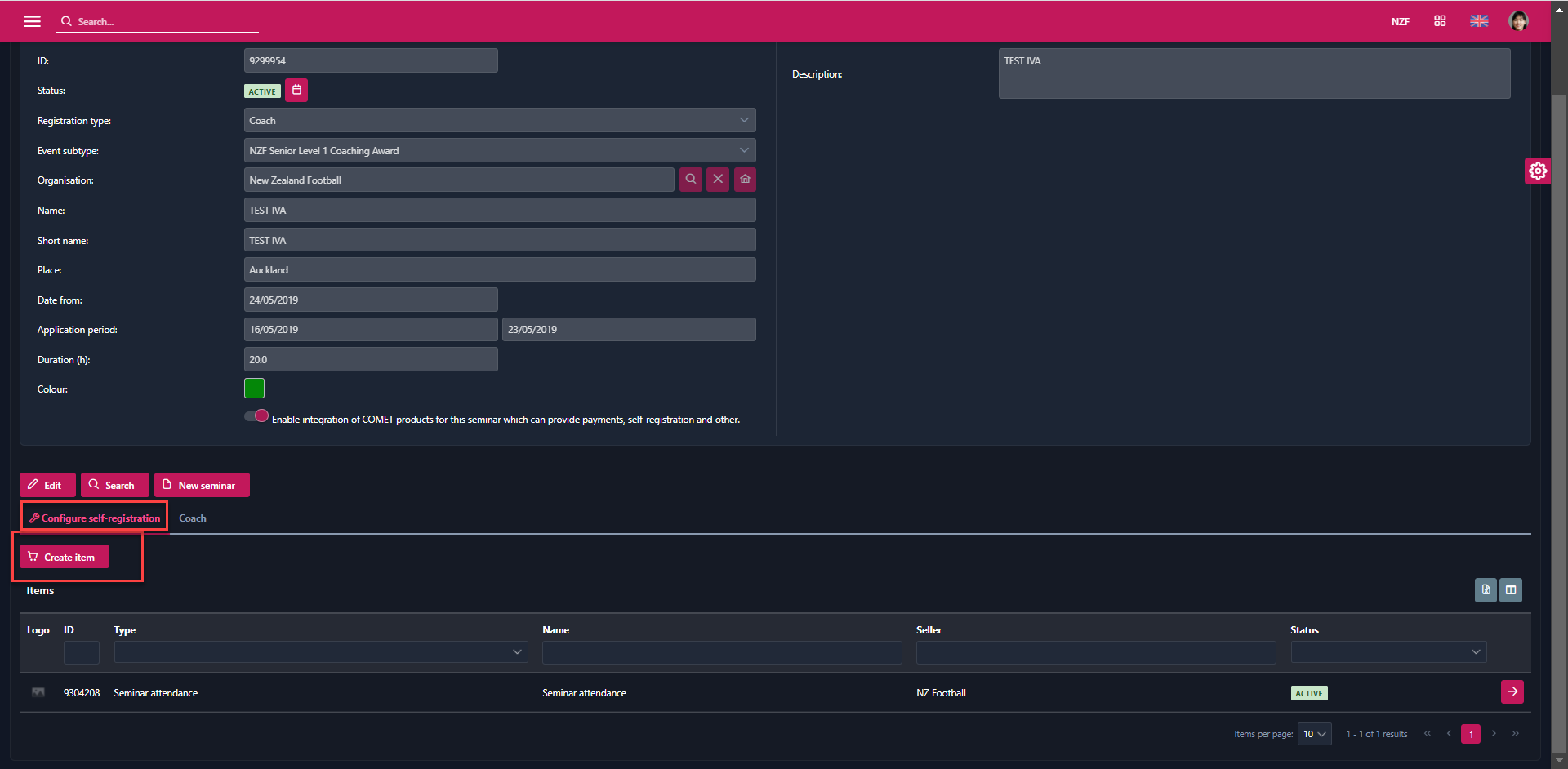Viewport: 1568px width, 769px height.
Task: Switch to the Coach tab
Action: click(193, 518)
